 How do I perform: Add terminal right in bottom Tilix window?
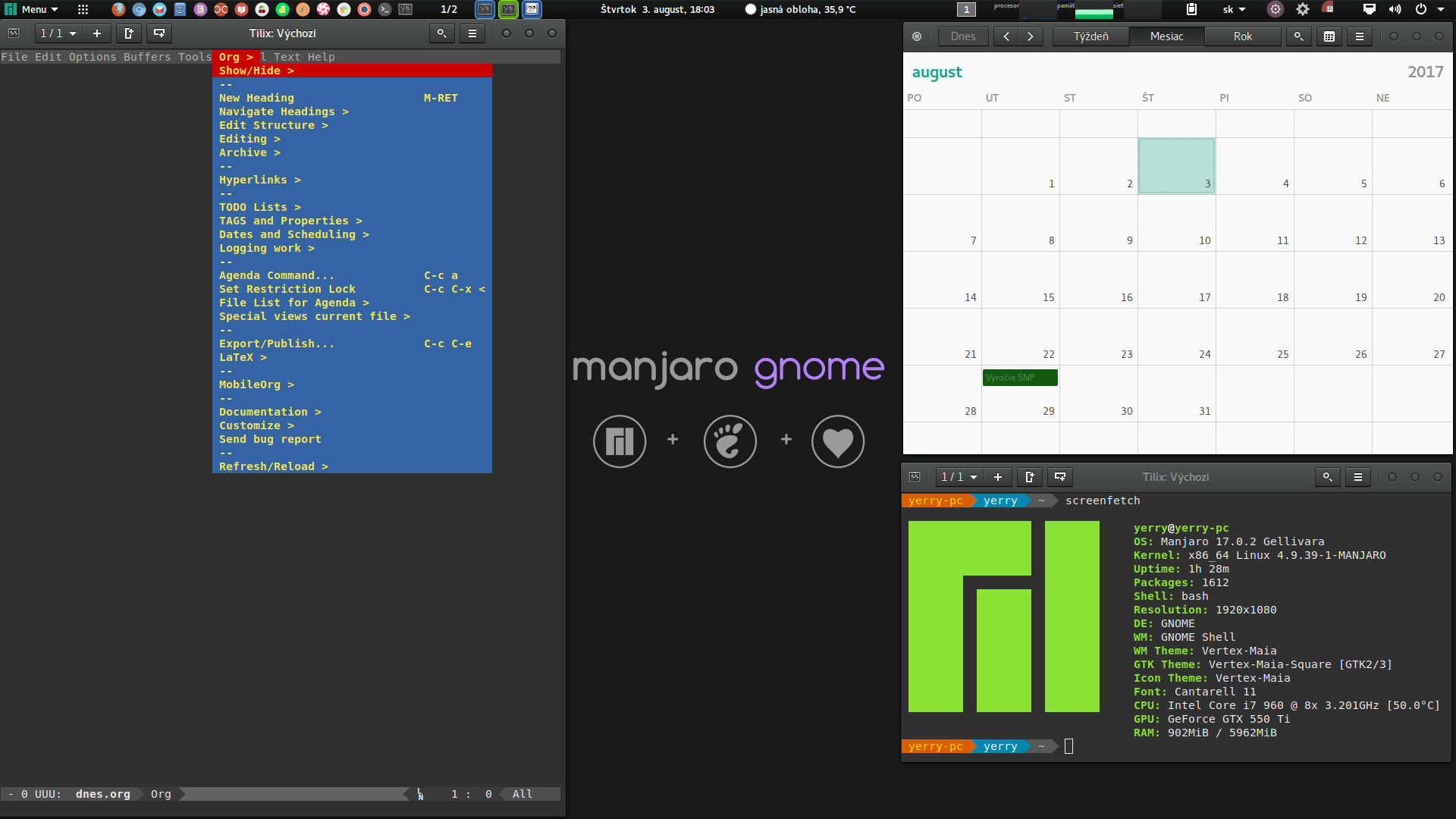point(1029,477)
